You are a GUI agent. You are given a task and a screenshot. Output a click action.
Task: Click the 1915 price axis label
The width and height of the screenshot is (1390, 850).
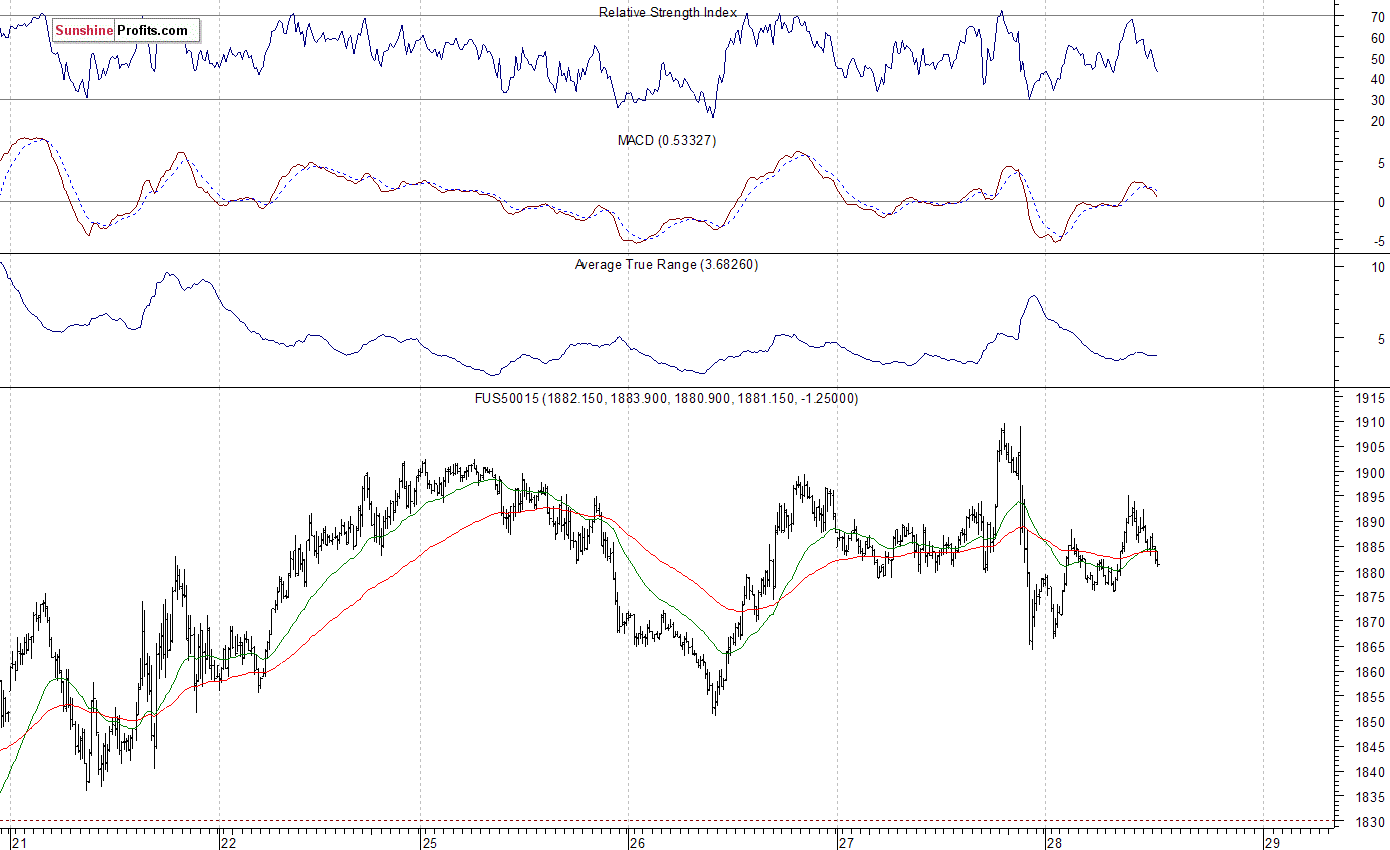click(x=1371, y=398)
